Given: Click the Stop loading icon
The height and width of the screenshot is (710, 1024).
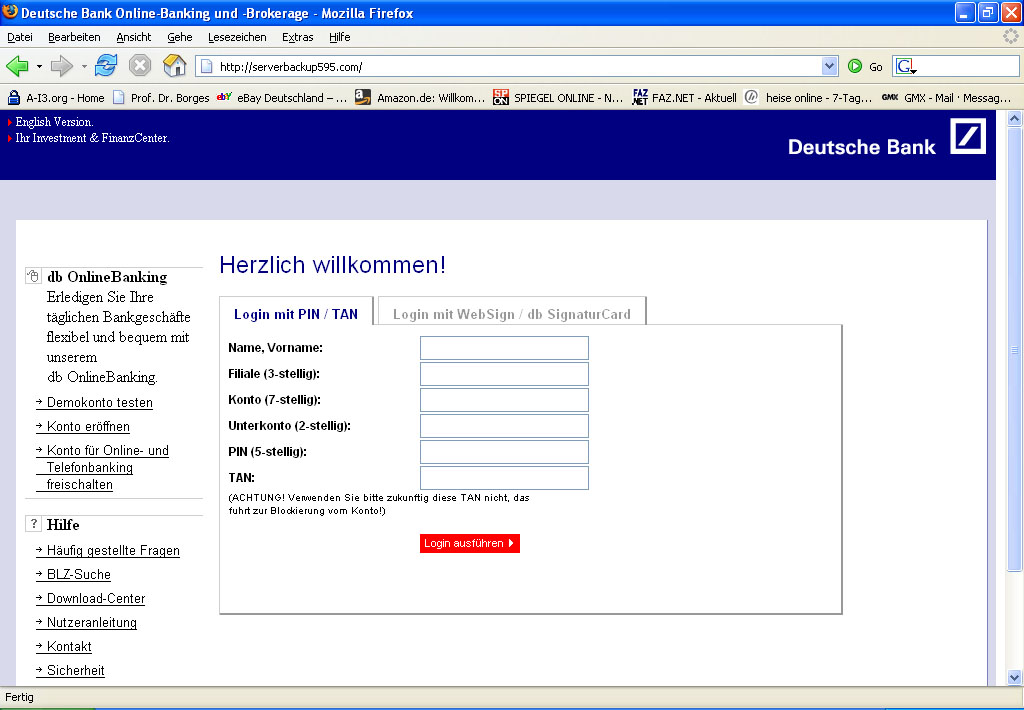Looking at the screenshot, I should pos(140,66).
